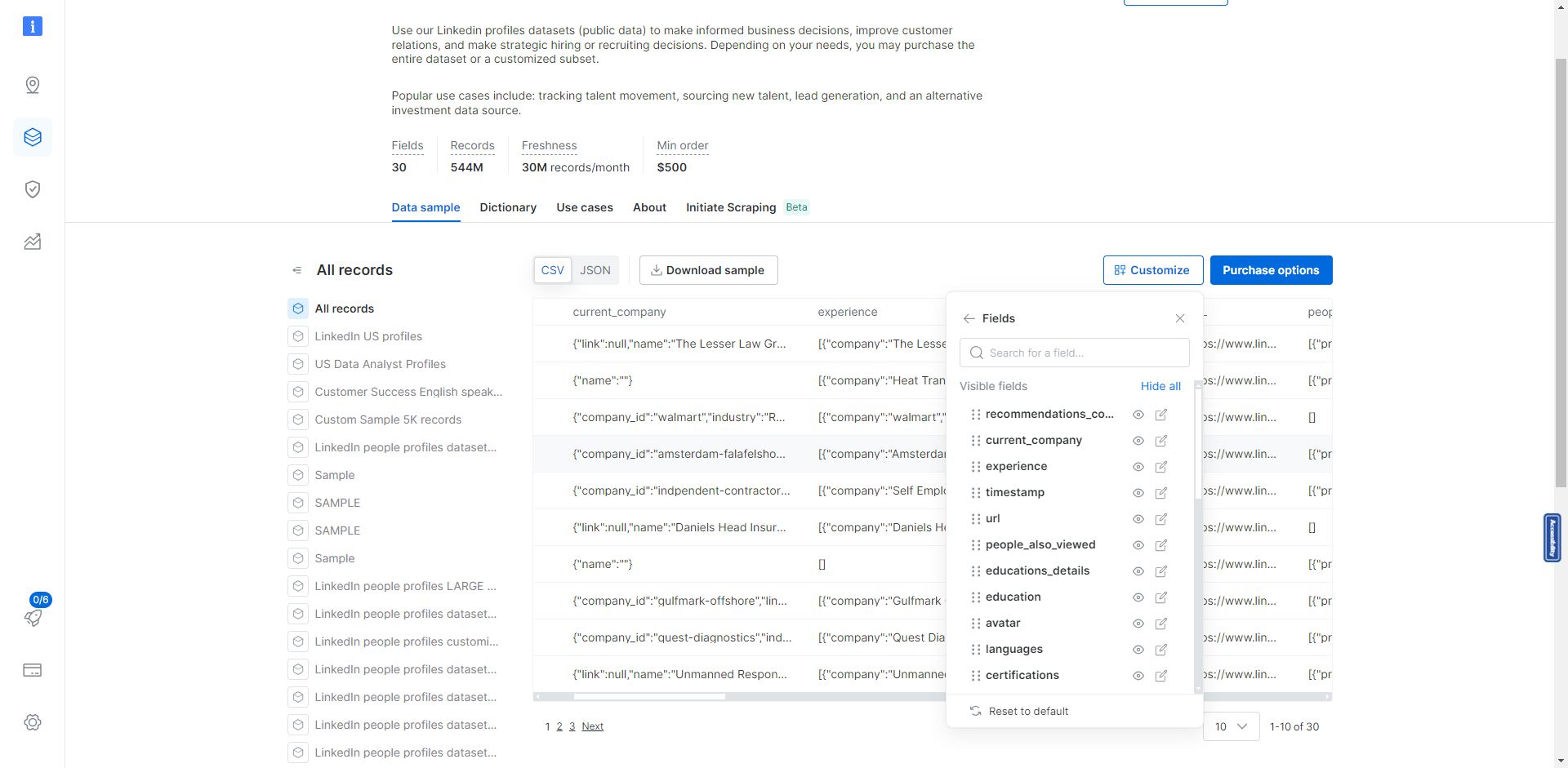
Task: Open the location pin sidebar icon
Action: [33, 85]
